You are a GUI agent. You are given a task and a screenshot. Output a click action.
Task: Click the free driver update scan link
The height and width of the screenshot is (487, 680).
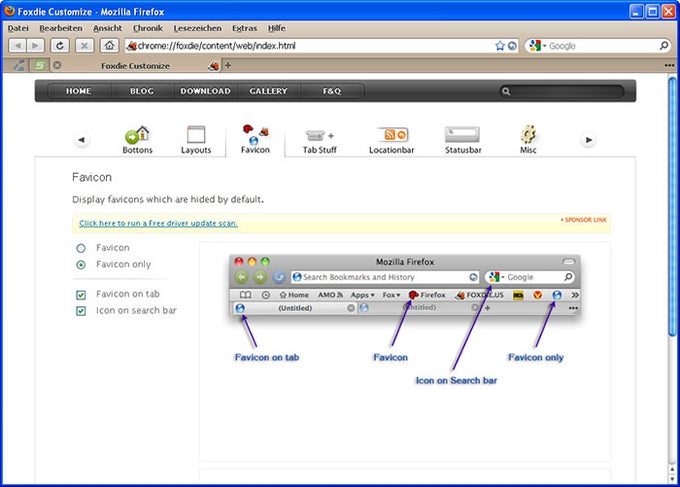click(x=158, y=223)
